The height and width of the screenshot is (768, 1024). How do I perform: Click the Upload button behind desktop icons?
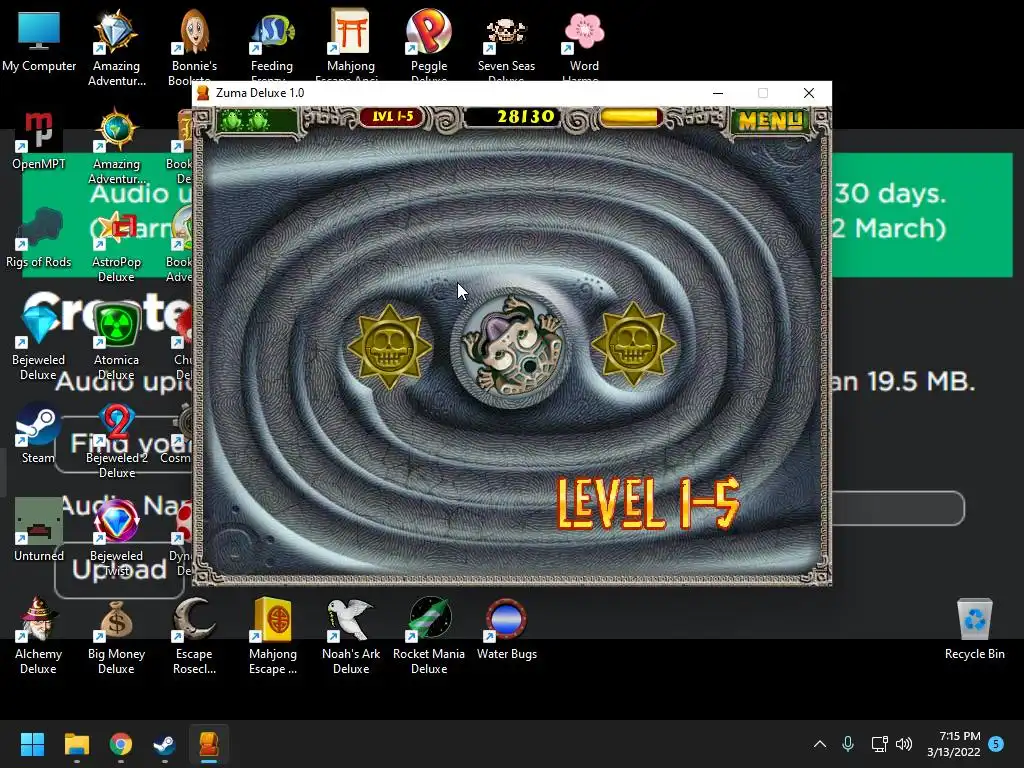click(x=119, y=569)
